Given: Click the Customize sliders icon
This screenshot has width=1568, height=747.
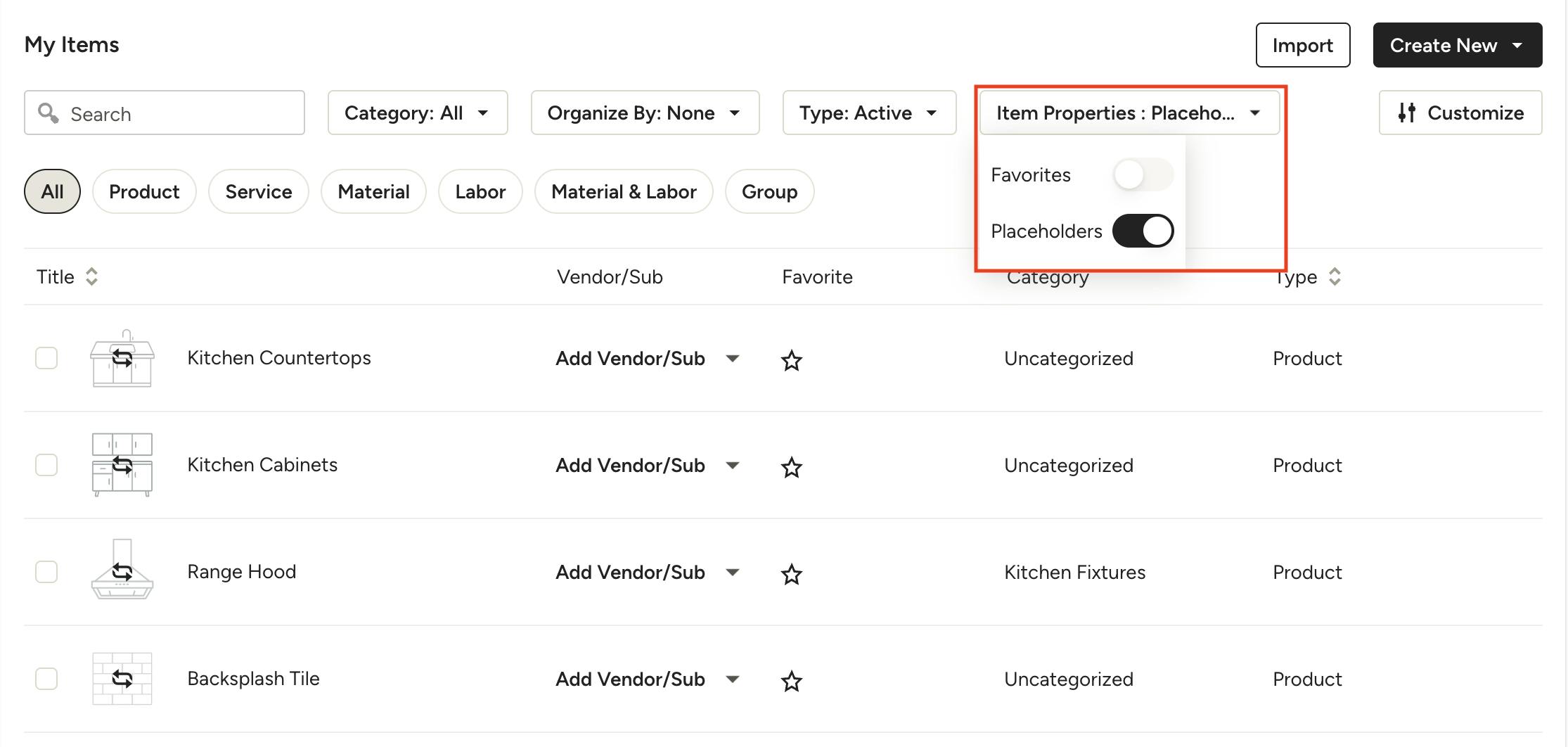Looking at the screenshot, I should (1406, 113).
